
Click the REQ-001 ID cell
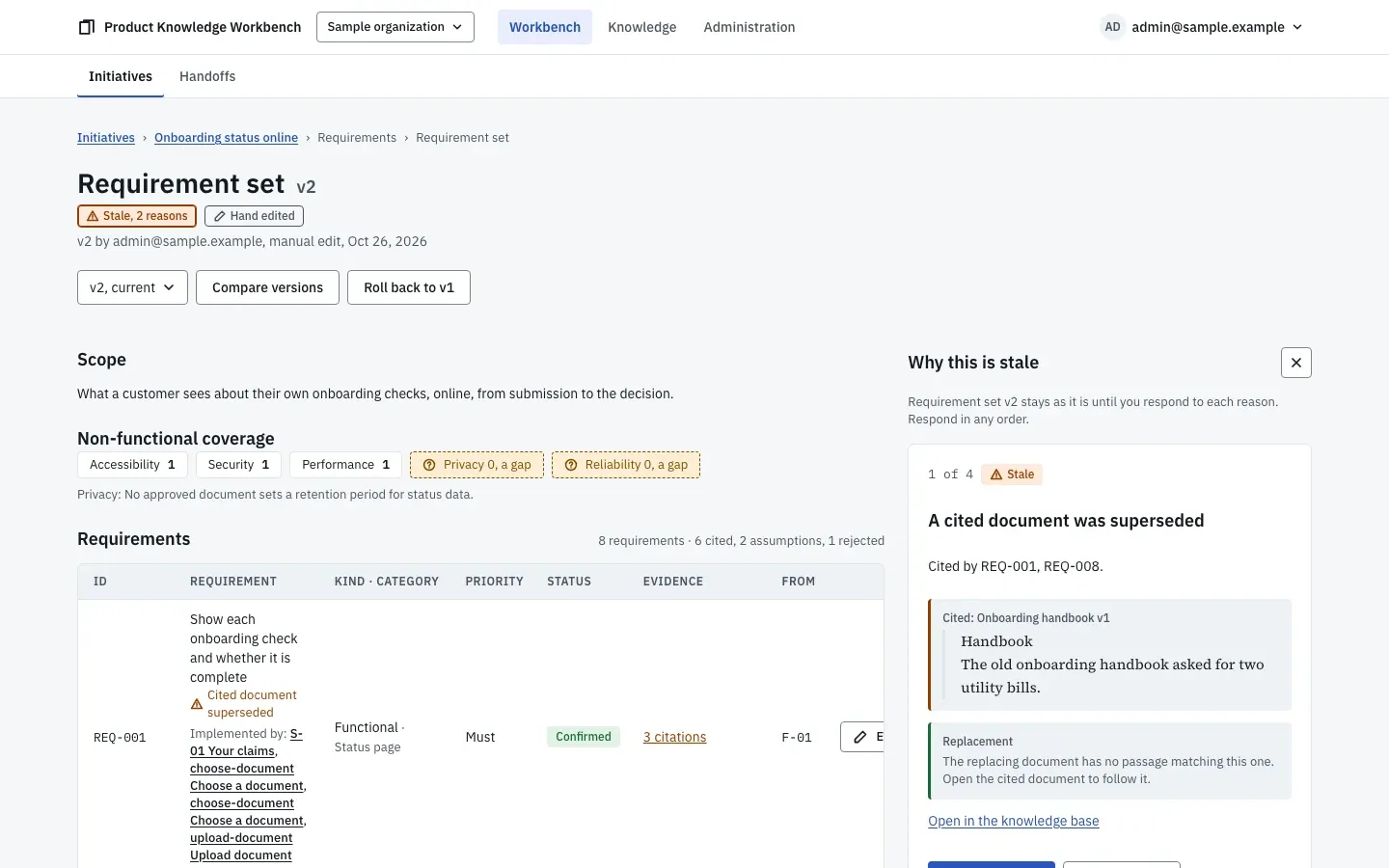click(120, 738)
